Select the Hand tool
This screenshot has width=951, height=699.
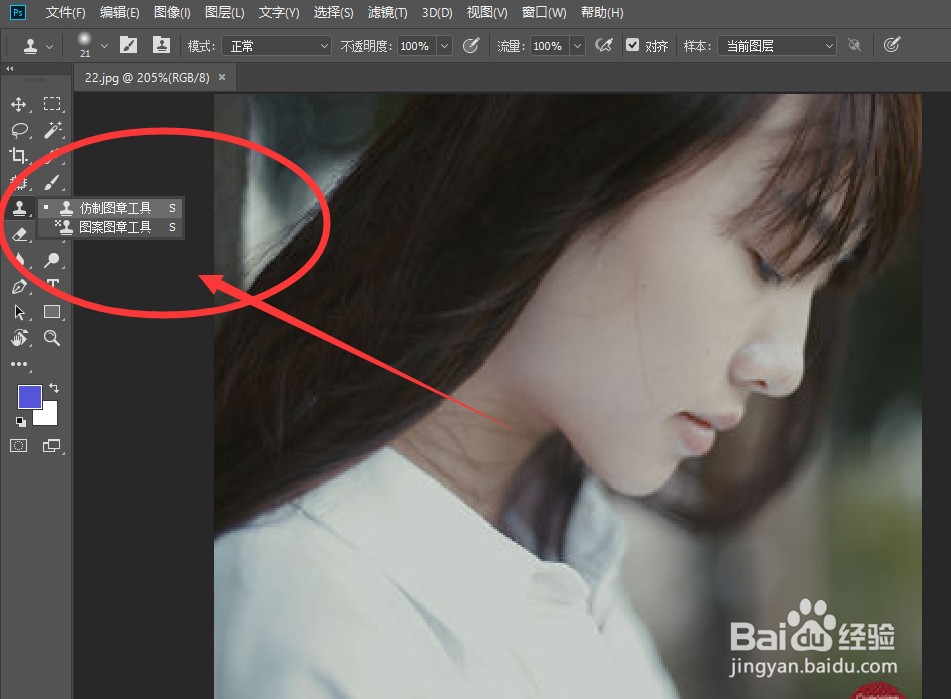[19, 338]
